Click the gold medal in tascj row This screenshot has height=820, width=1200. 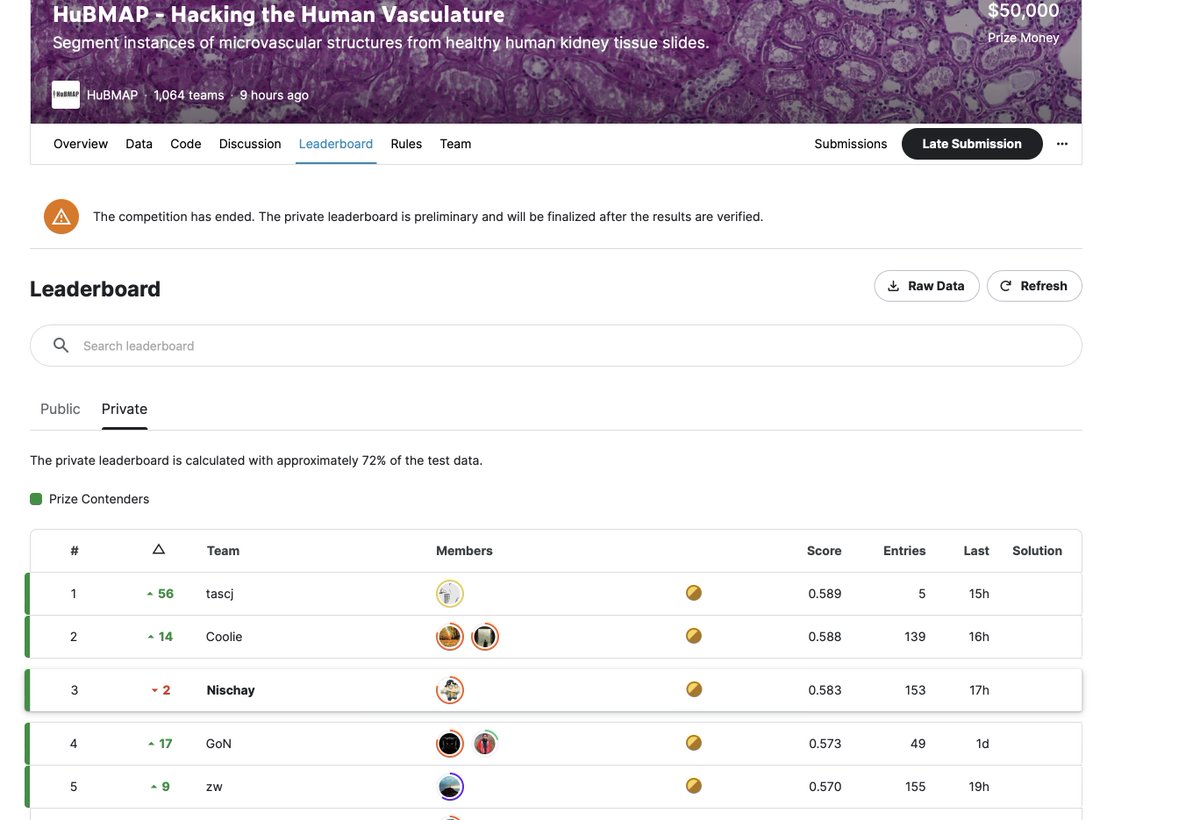pos(694,593)
